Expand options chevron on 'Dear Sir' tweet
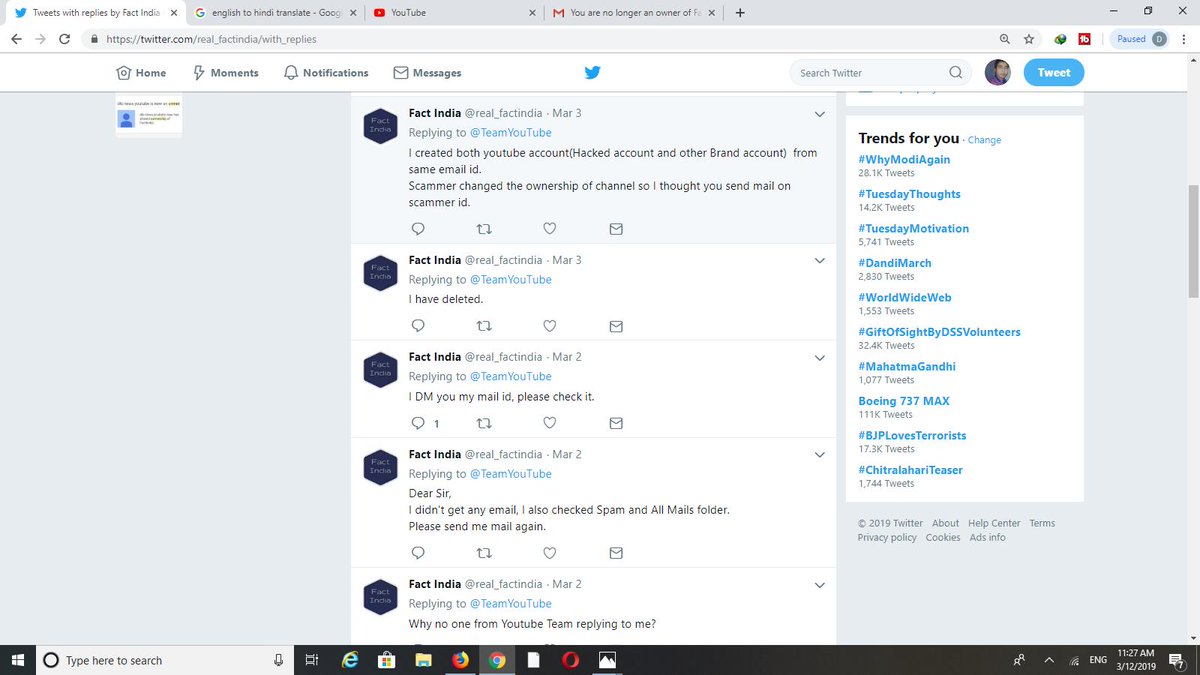 click(x=820, y=455)
